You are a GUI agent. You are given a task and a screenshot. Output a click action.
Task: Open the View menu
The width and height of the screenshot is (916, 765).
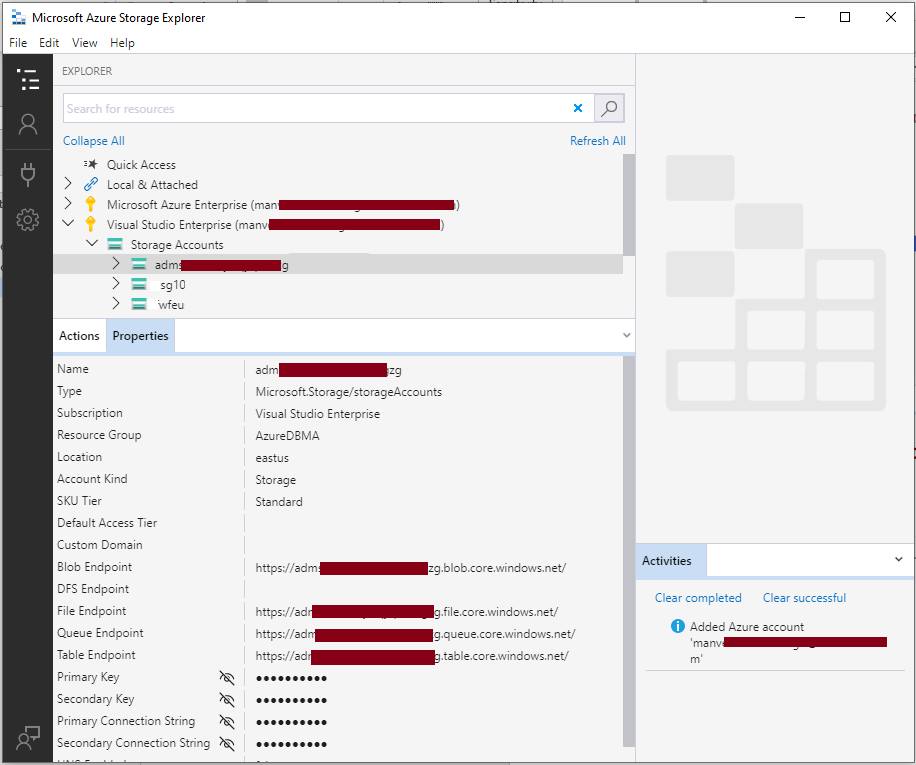click(85, 43)
